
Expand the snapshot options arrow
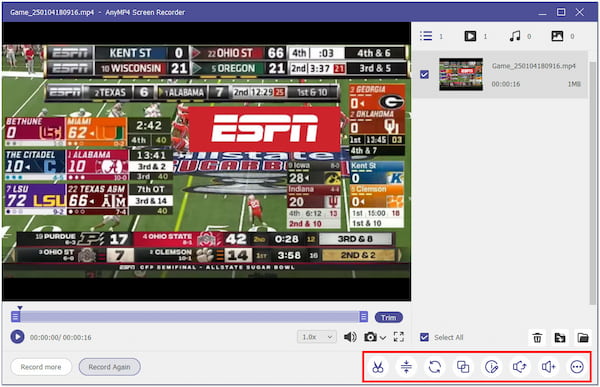tap(383, 338)
